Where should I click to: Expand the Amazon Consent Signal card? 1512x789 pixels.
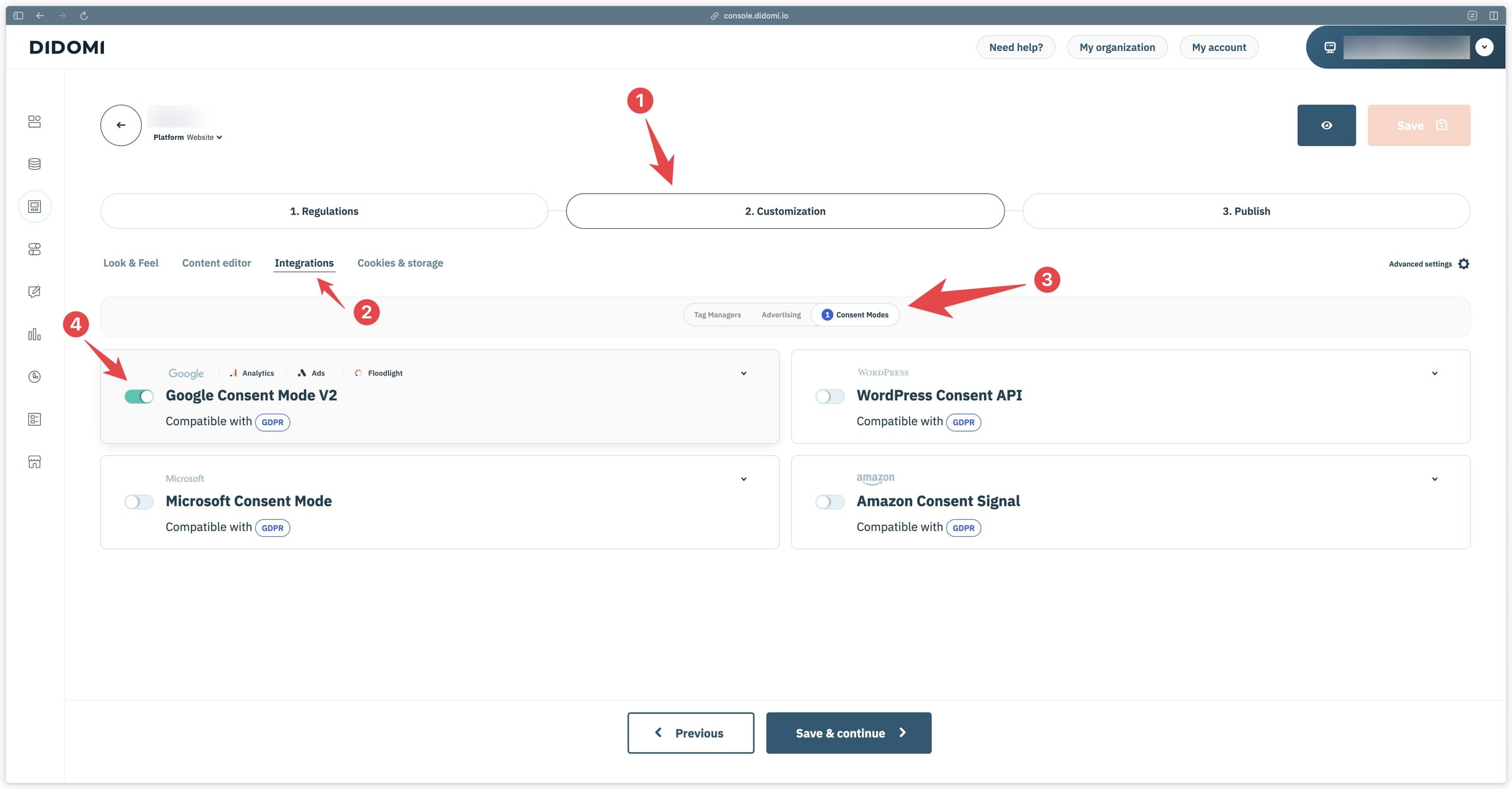pyautogui.click(x=1435, y=480)
